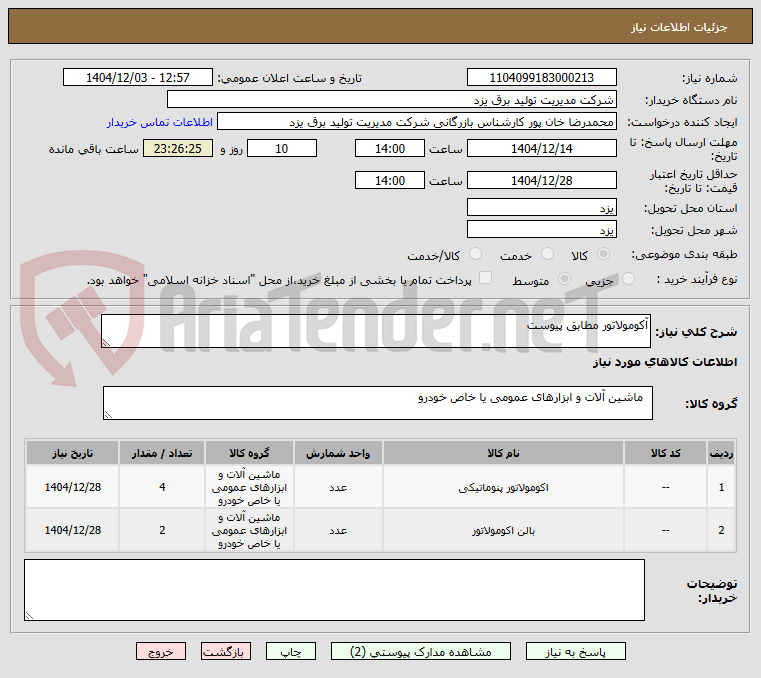Click quantity 4 in row 1
761x678 pixels.
pos(162,487)
